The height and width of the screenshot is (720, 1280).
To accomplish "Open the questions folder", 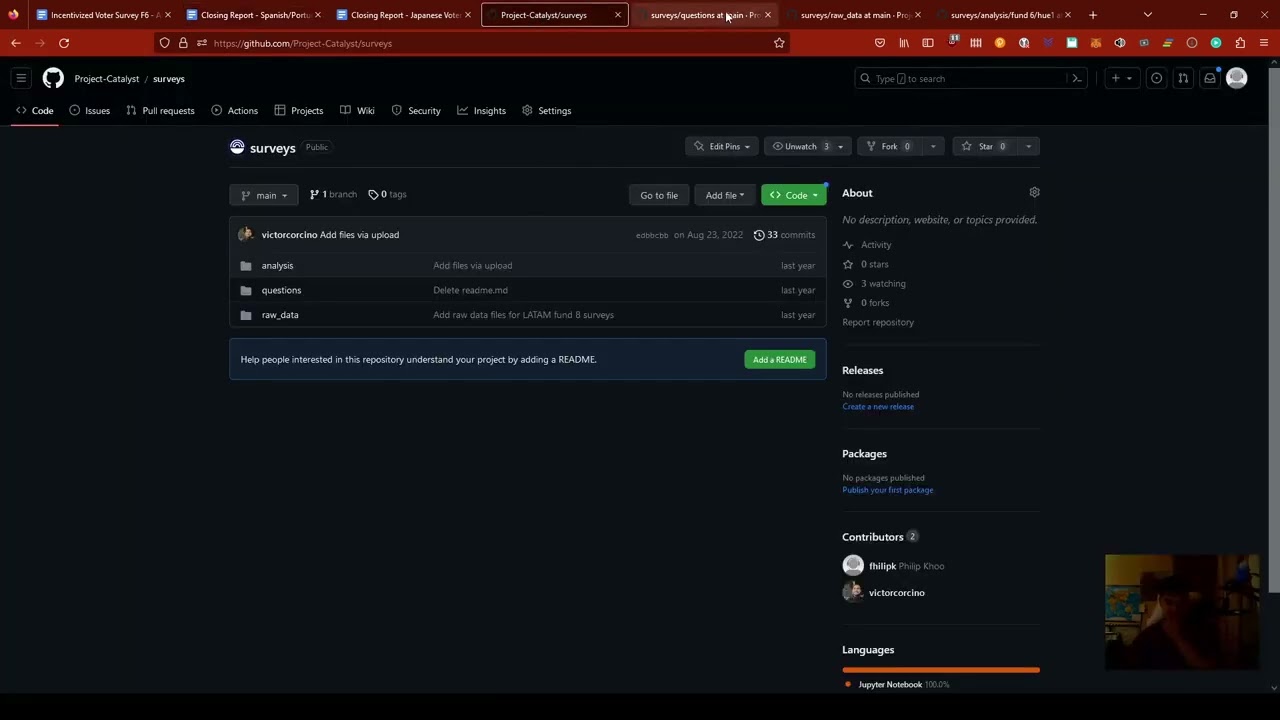I will pyautogui.click(x=281, y=290).
